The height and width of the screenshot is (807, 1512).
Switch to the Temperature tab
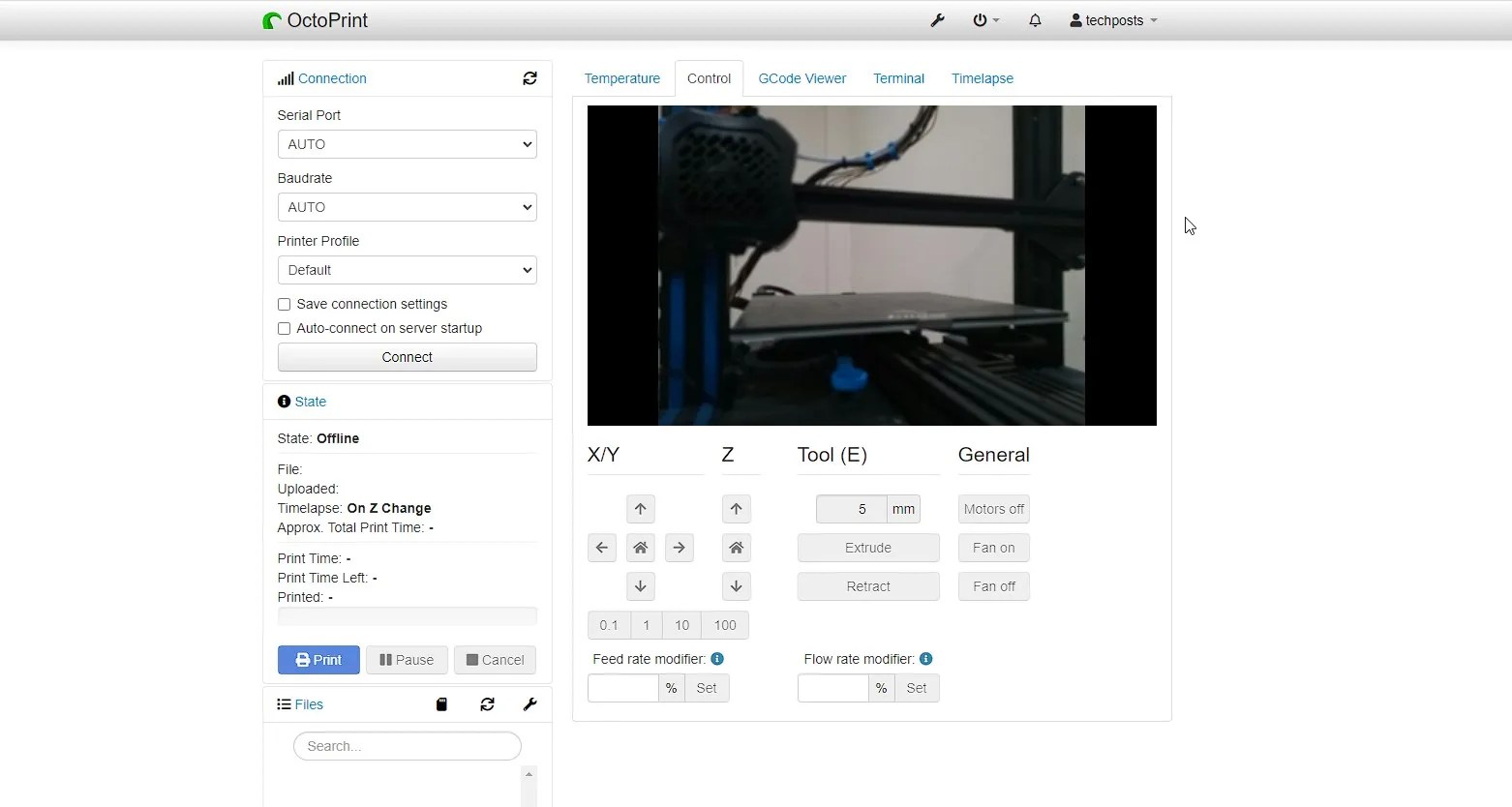point(622,78)
